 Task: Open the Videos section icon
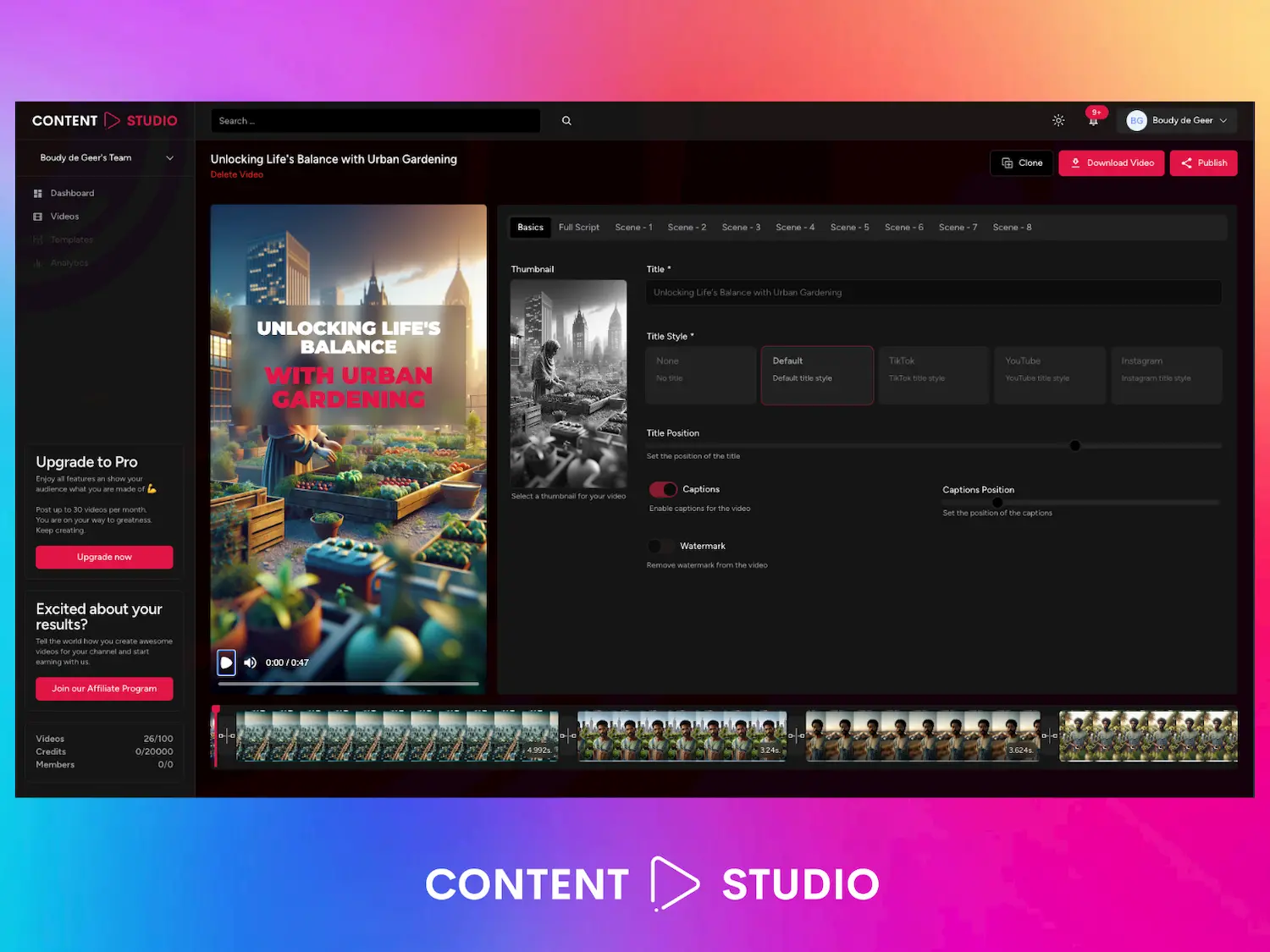(x=37, y=216)
